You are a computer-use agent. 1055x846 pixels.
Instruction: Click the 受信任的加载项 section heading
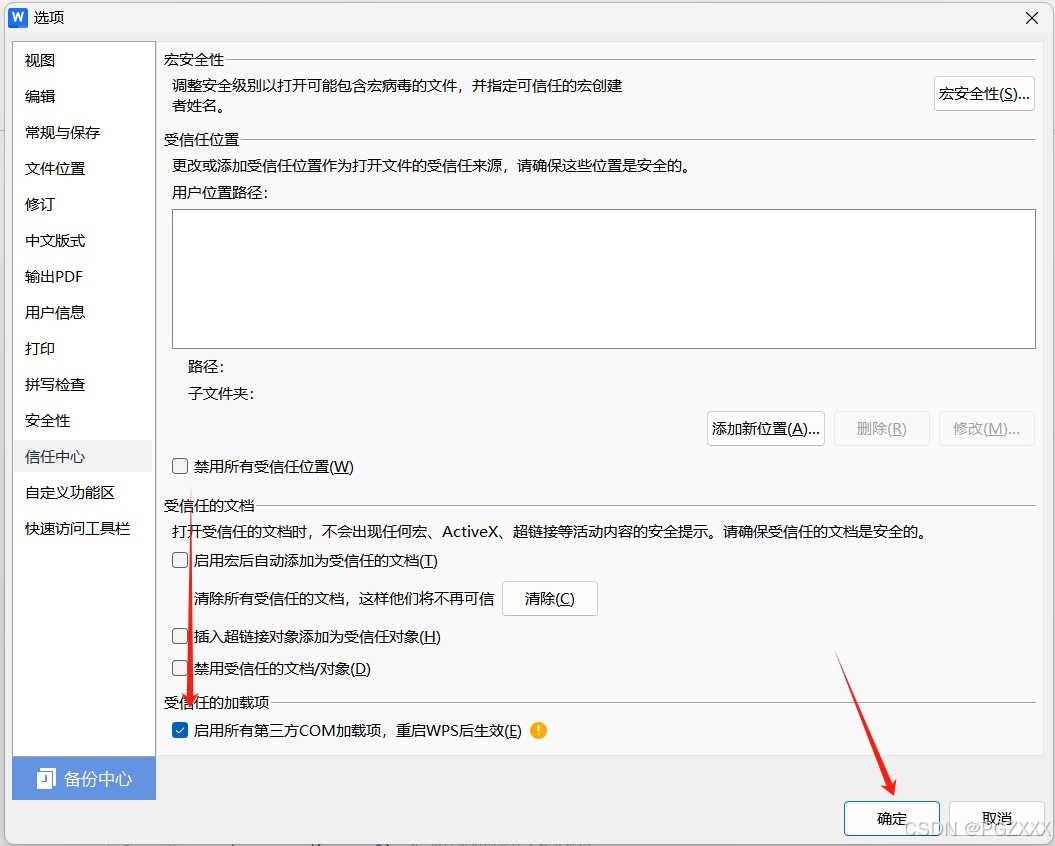pos(217,702)
